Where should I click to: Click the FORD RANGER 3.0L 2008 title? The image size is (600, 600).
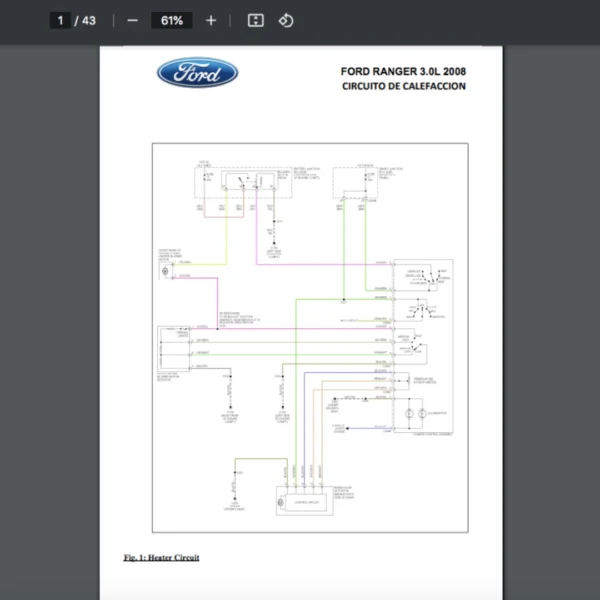pyautogui.click(x=403, y=71)
